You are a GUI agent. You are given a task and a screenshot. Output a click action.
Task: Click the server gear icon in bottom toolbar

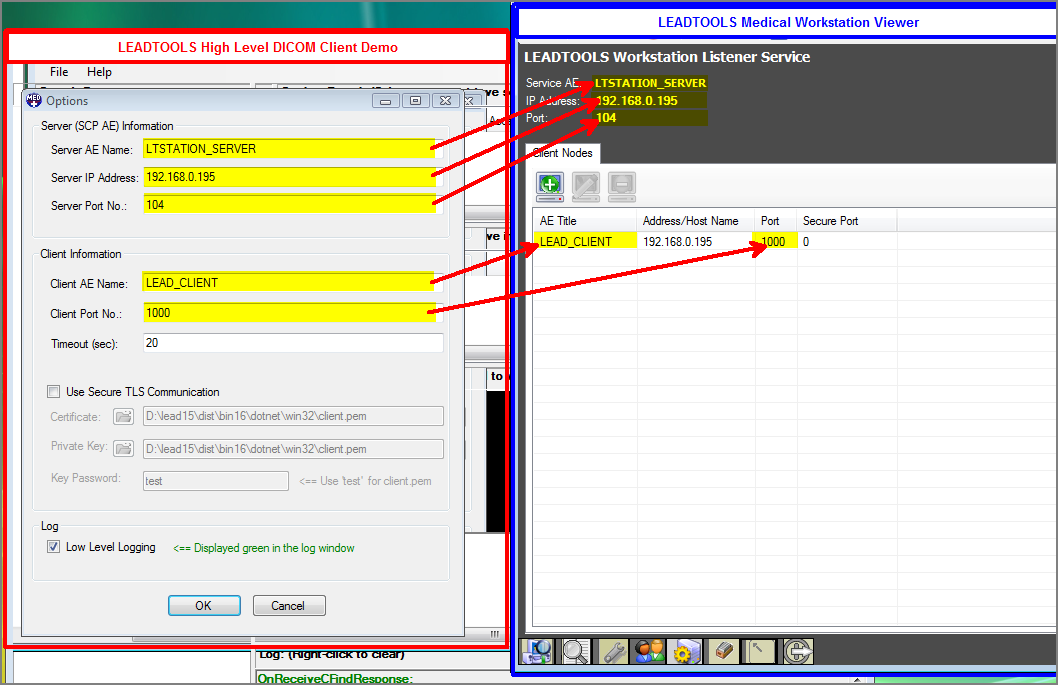(685, 651)
